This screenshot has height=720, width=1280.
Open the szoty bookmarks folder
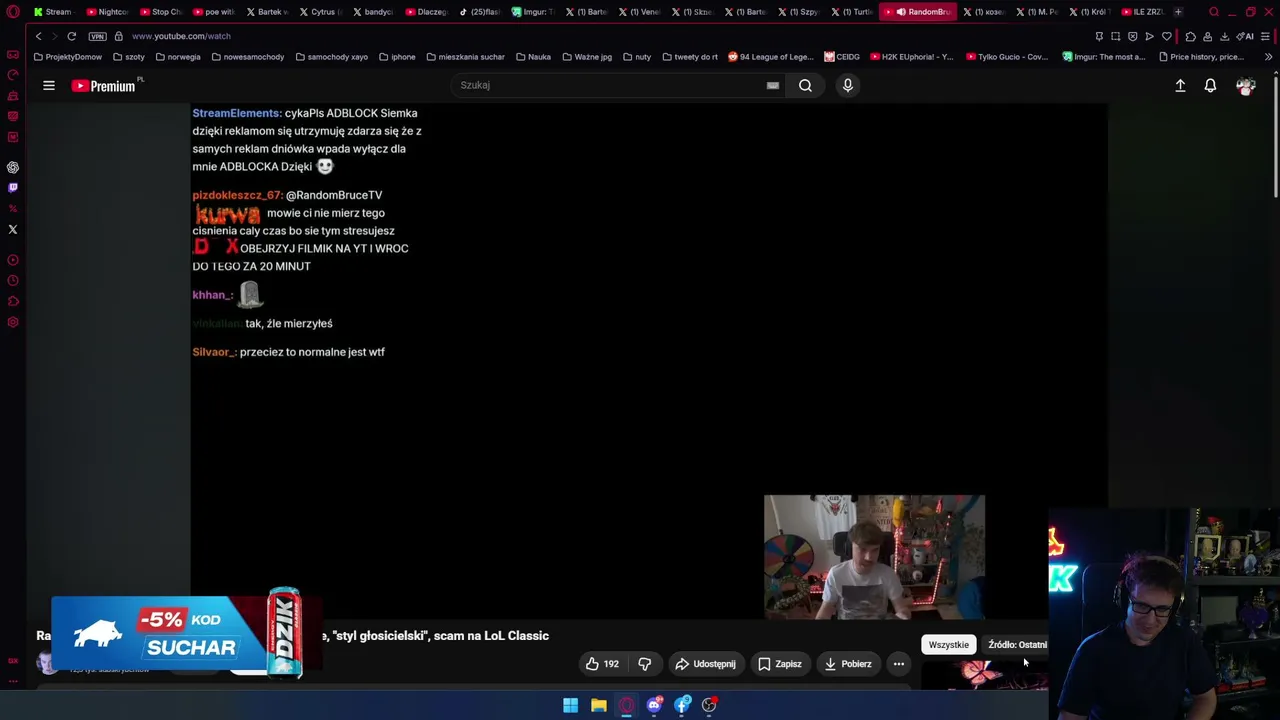coord(129,57)
